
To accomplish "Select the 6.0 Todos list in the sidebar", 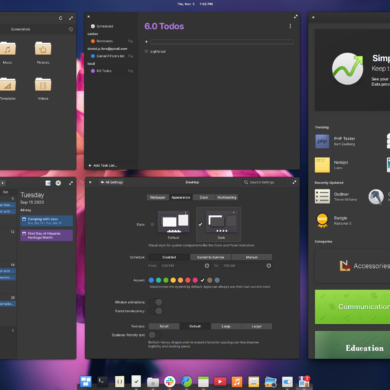I will pos(111,71).
